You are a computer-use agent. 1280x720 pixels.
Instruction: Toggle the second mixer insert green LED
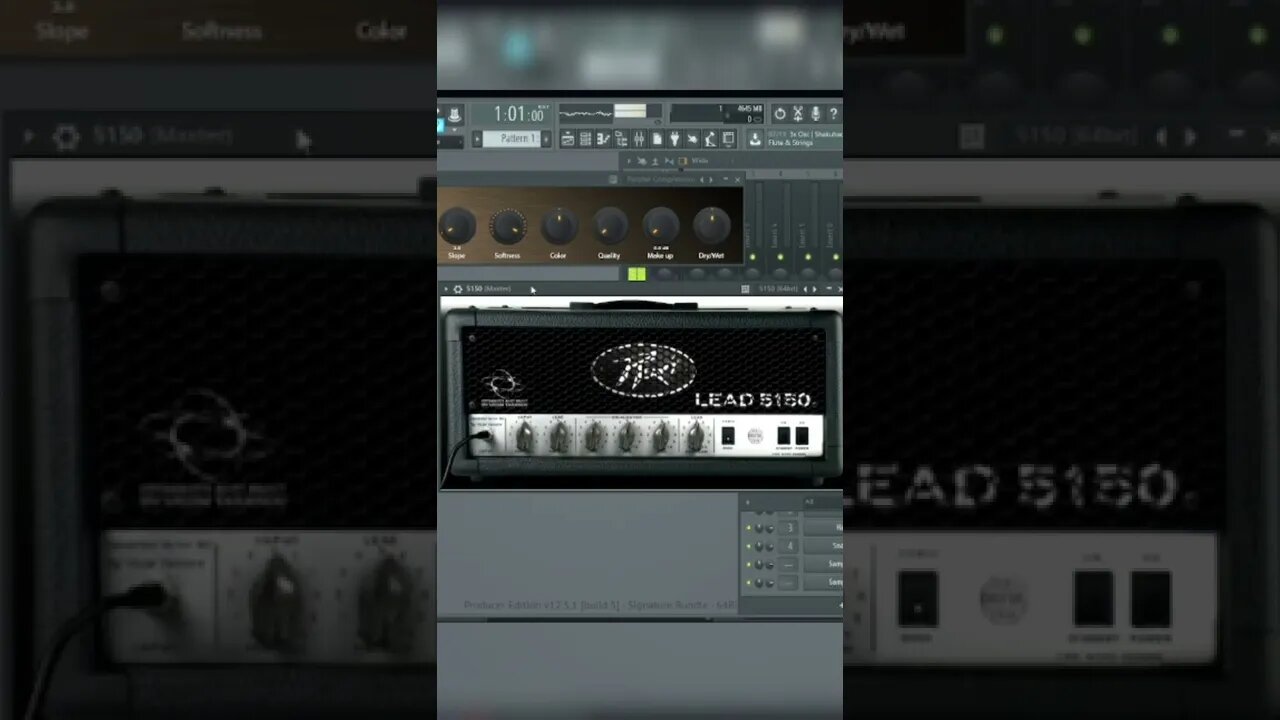click(x=780, y=258)
